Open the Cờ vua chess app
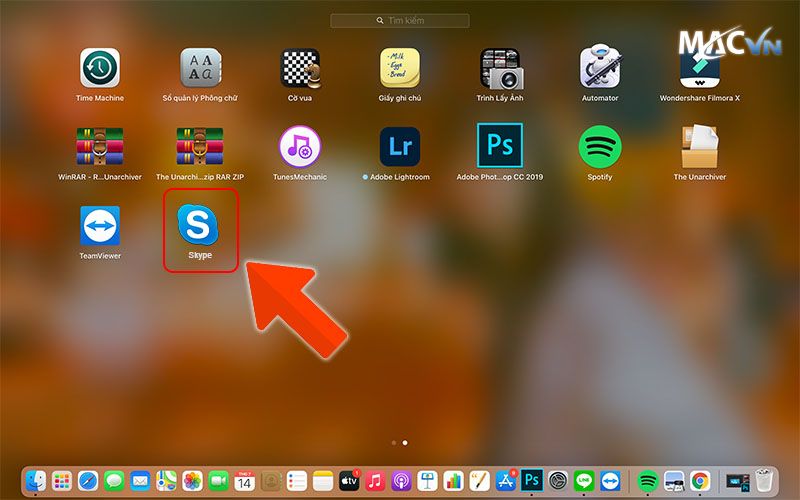 point(300,68)
